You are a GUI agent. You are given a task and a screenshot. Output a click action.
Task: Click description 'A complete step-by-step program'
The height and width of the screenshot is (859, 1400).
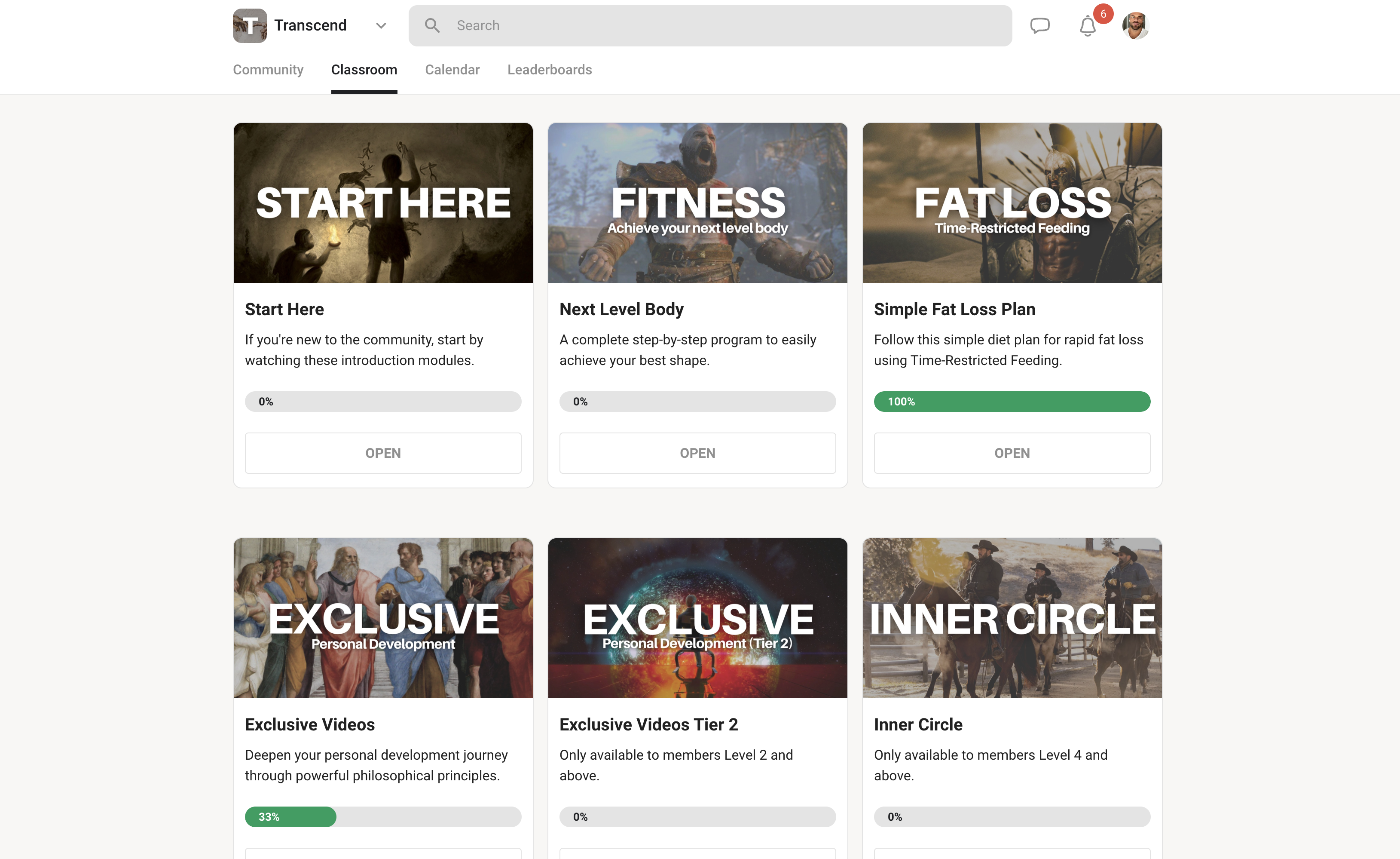coord(688,350)
